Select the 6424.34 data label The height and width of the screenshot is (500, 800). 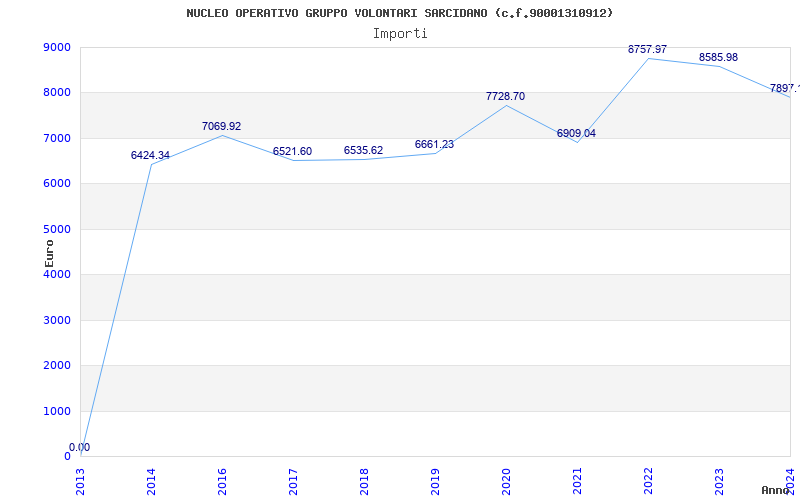tap(150, 156)
